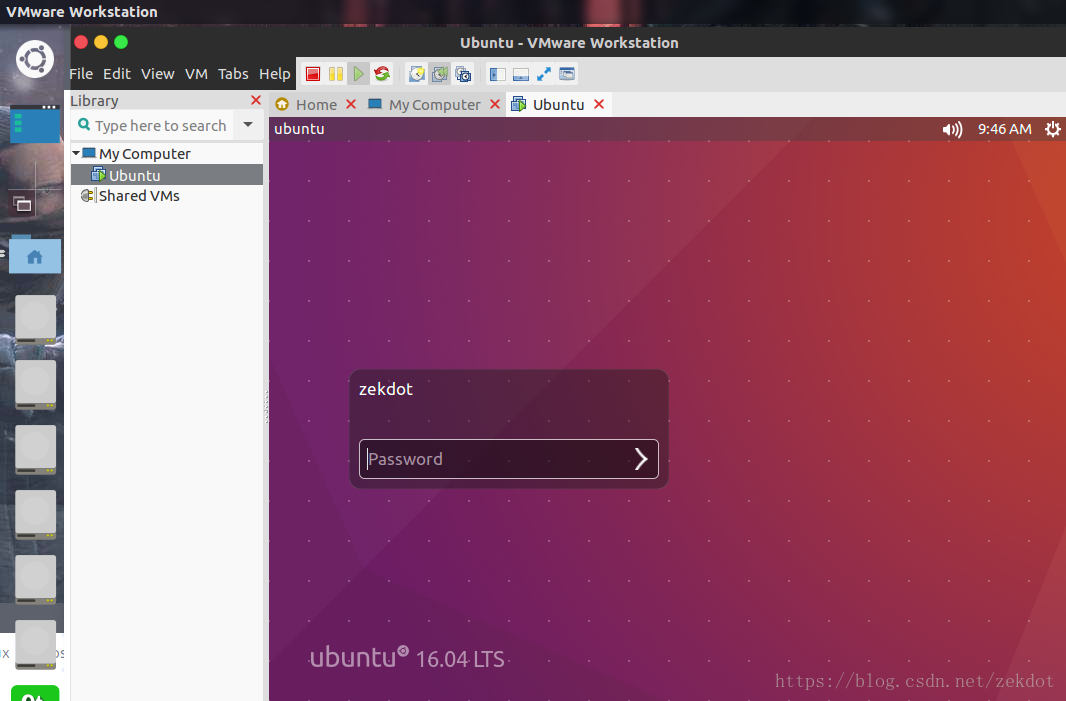Open the Tabs menu
The image size is (1066, 701).
point(233,74)
